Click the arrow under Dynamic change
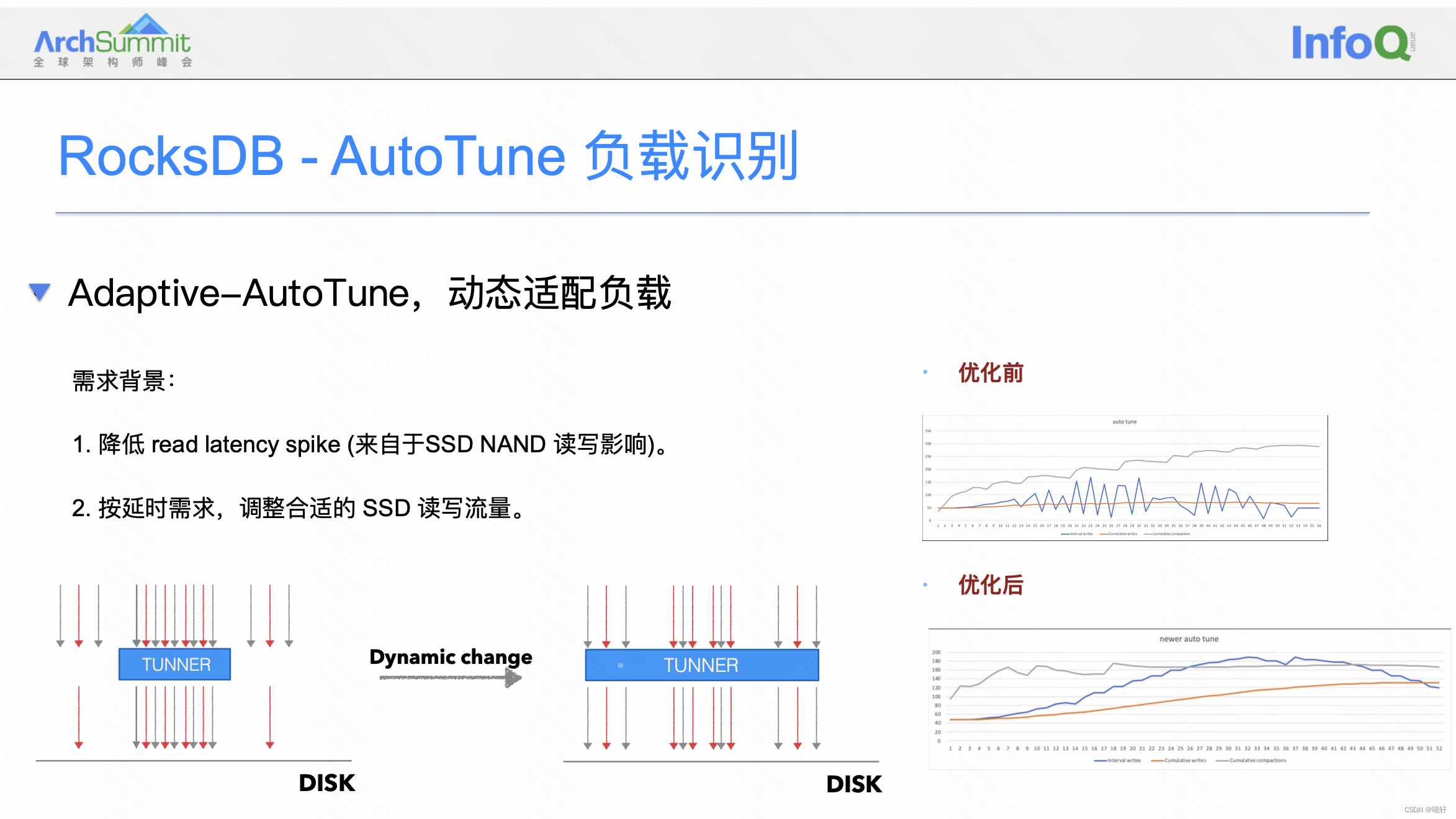Screen dimensions: 1456x819 click(451, 678)
